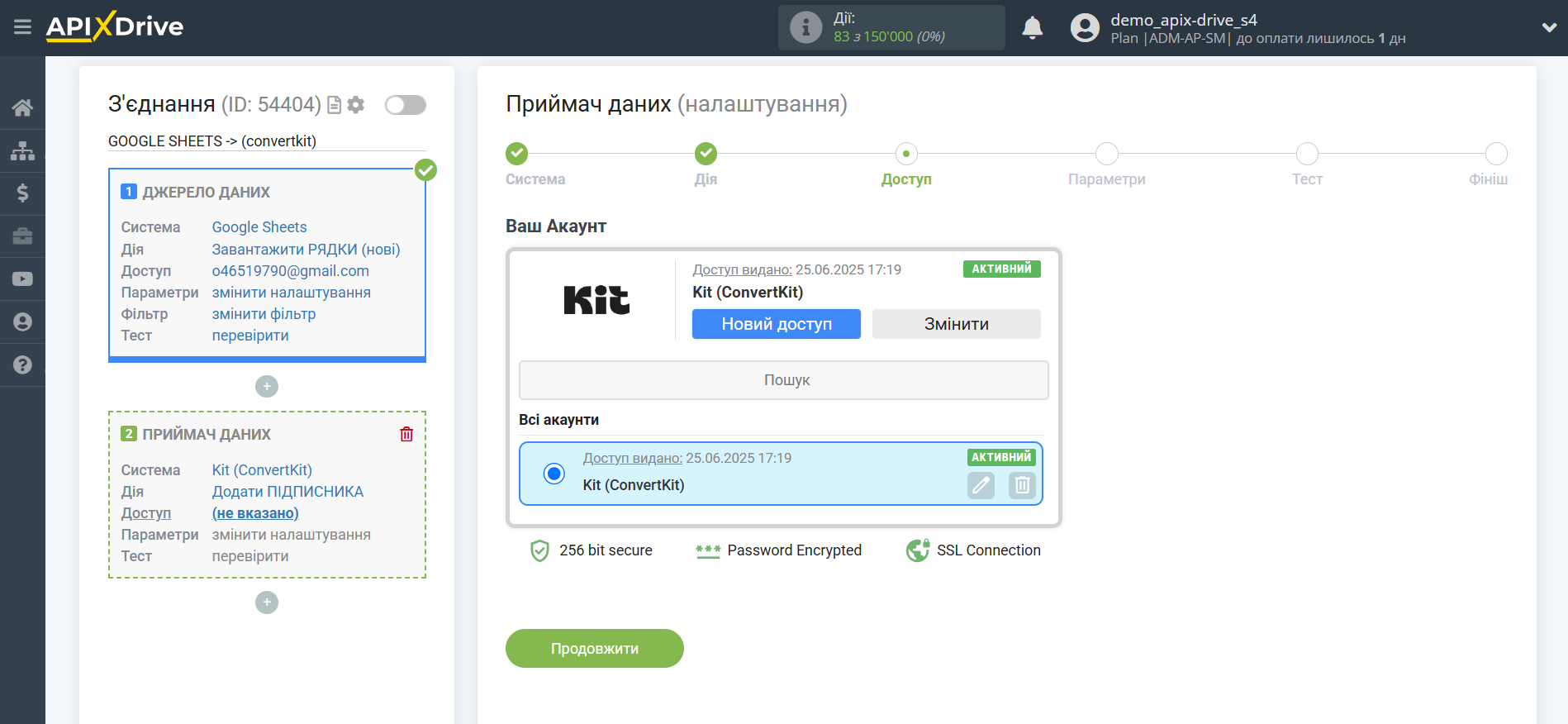The image size is (1568, 724).
Task: Click the connection name GOOGLE SHEETS -> (convertkit)
Action: click(x=212, y=141)
